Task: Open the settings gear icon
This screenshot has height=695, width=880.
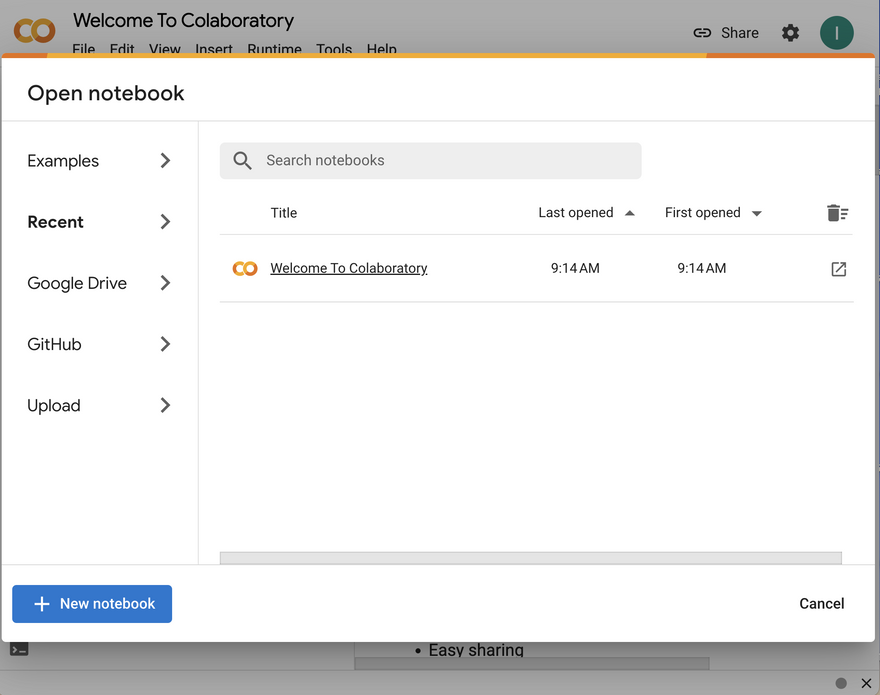Action: (790, 33)
